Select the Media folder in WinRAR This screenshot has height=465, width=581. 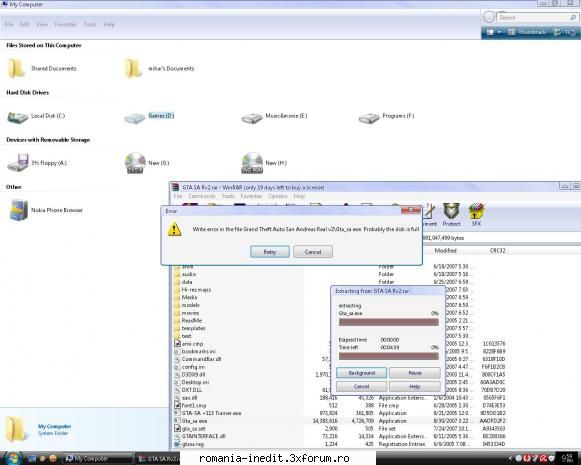click(x=189, y=298)
